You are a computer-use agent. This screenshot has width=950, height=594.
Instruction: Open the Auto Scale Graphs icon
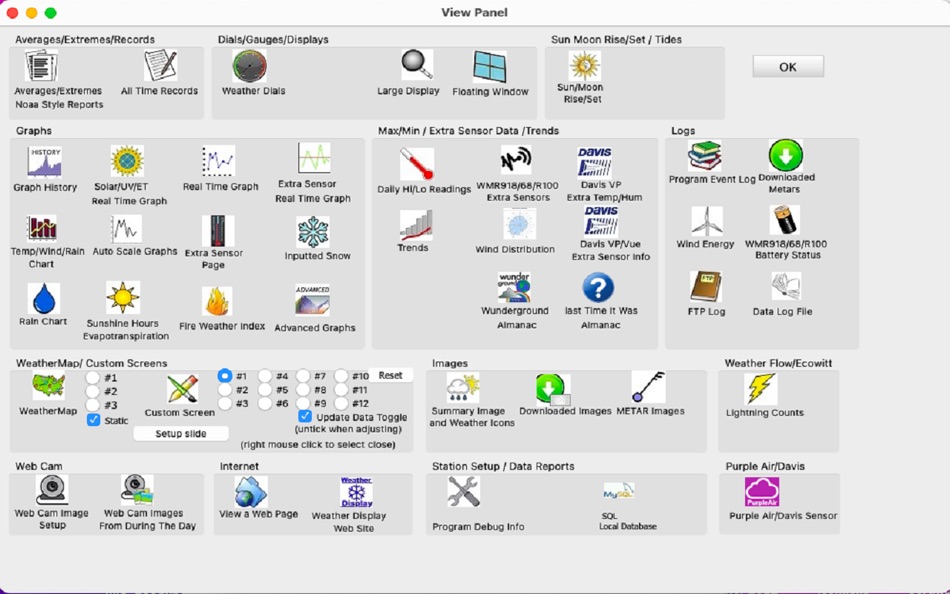coord(126,229)
